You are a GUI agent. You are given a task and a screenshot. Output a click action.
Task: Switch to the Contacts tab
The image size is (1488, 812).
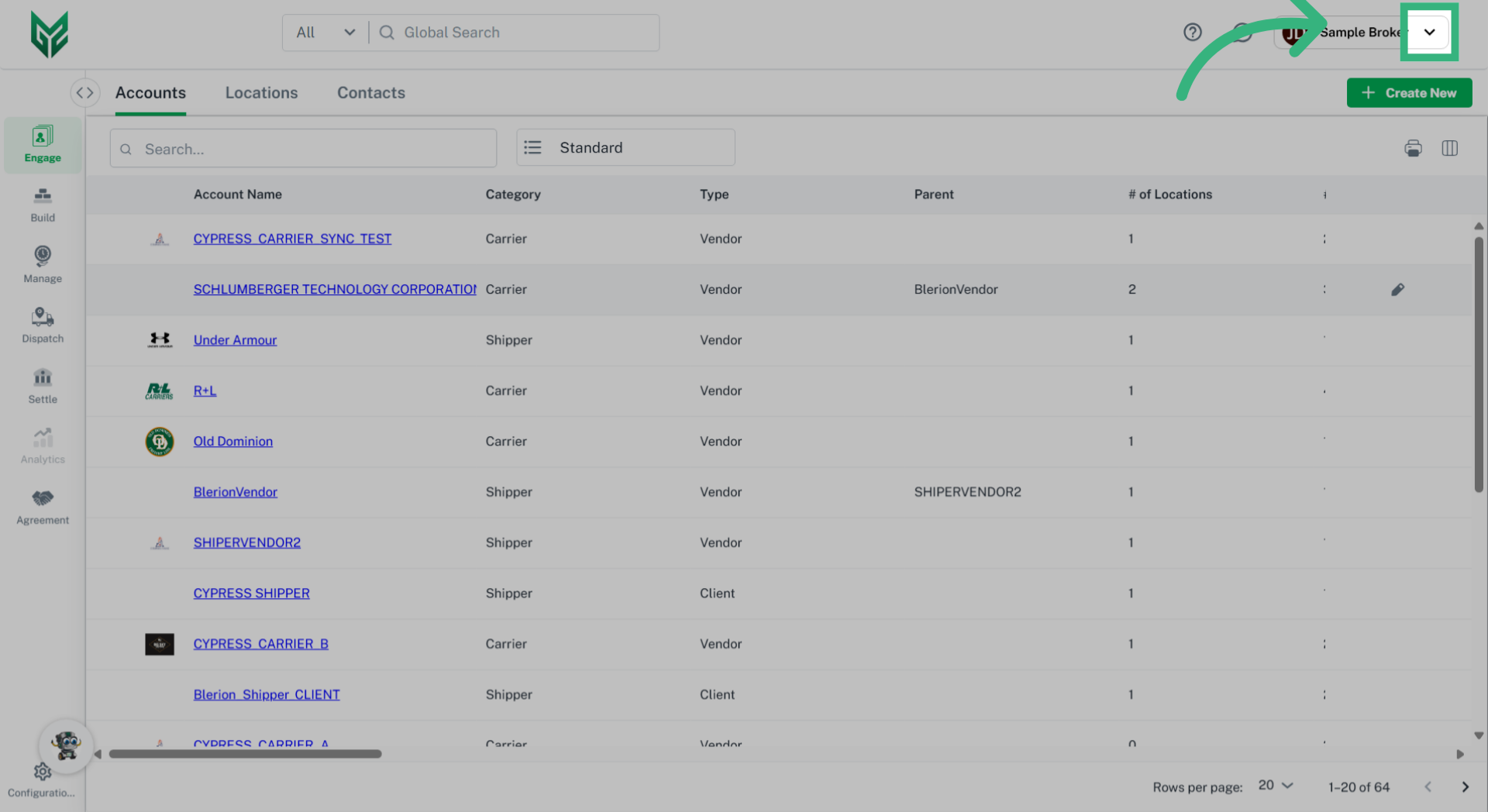coord(370,93)
